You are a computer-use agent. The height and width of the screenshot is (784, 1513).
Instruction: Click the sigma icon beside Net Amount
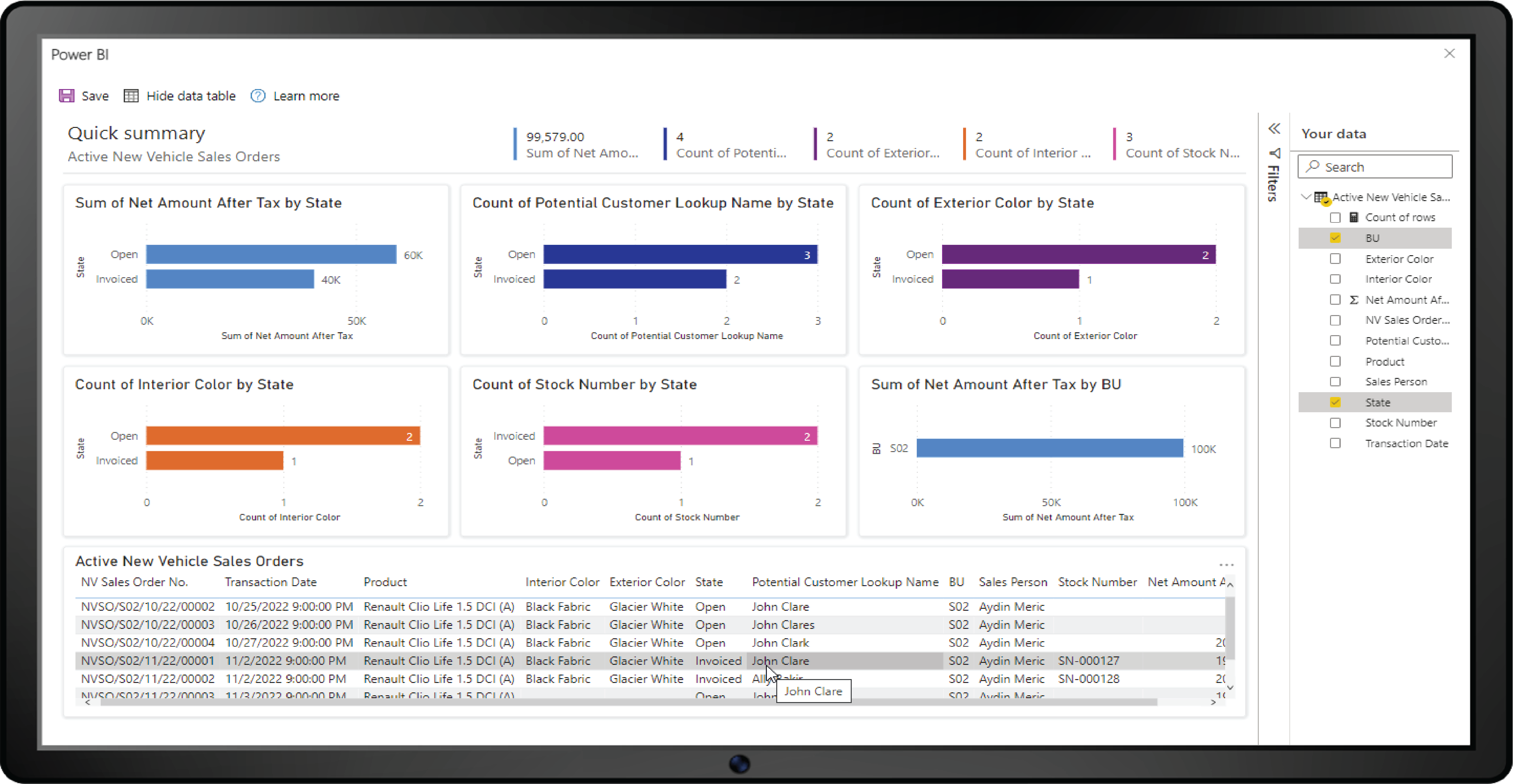pos(1353,300)
